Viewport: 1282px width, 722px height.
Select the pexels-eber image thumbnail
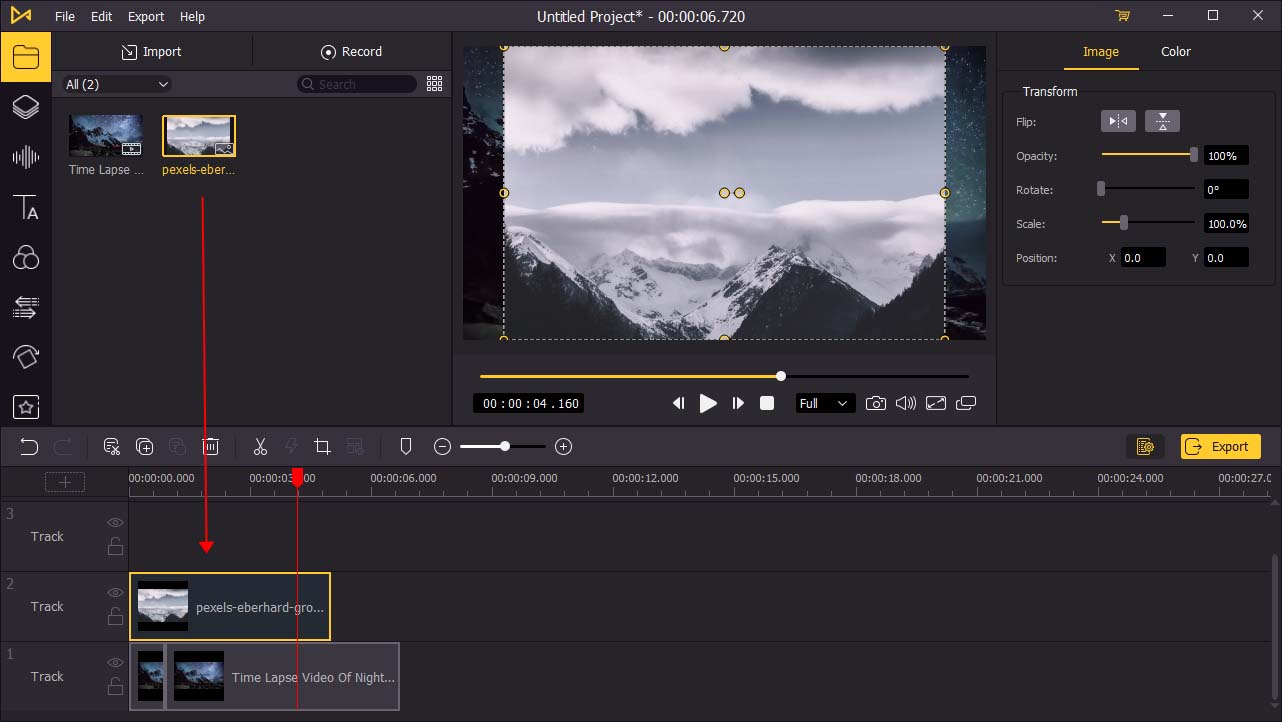pyautogui.click(x=199, y=135)
